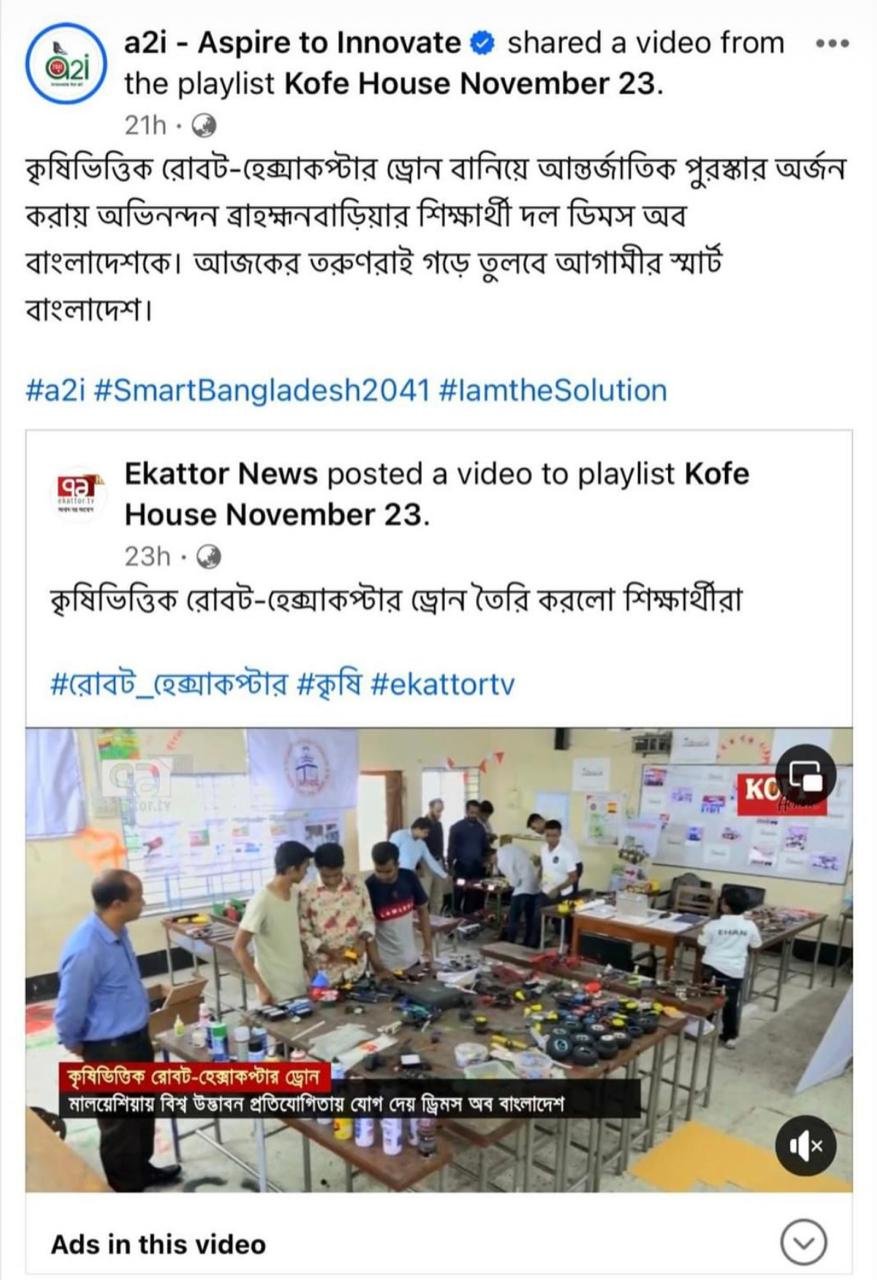
Task: Open the a2i - Aspire to Innovate page
Action: point(292,44)
